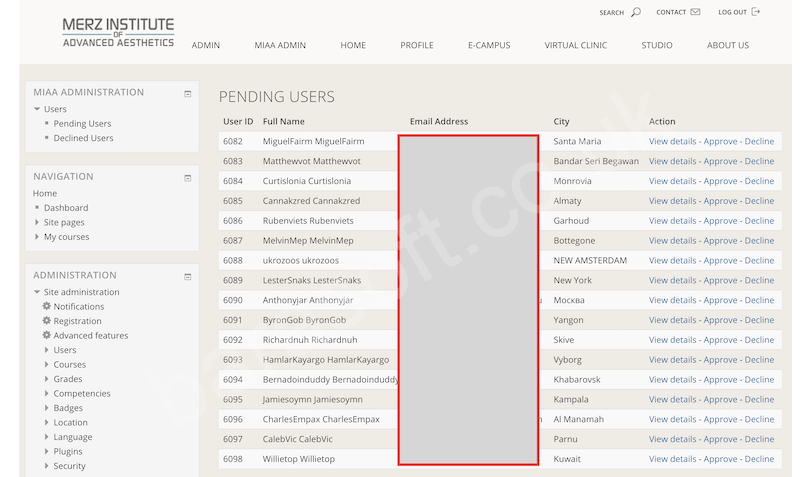Expand the Language node
Screen dimensions: 800x477
[46, 437]
